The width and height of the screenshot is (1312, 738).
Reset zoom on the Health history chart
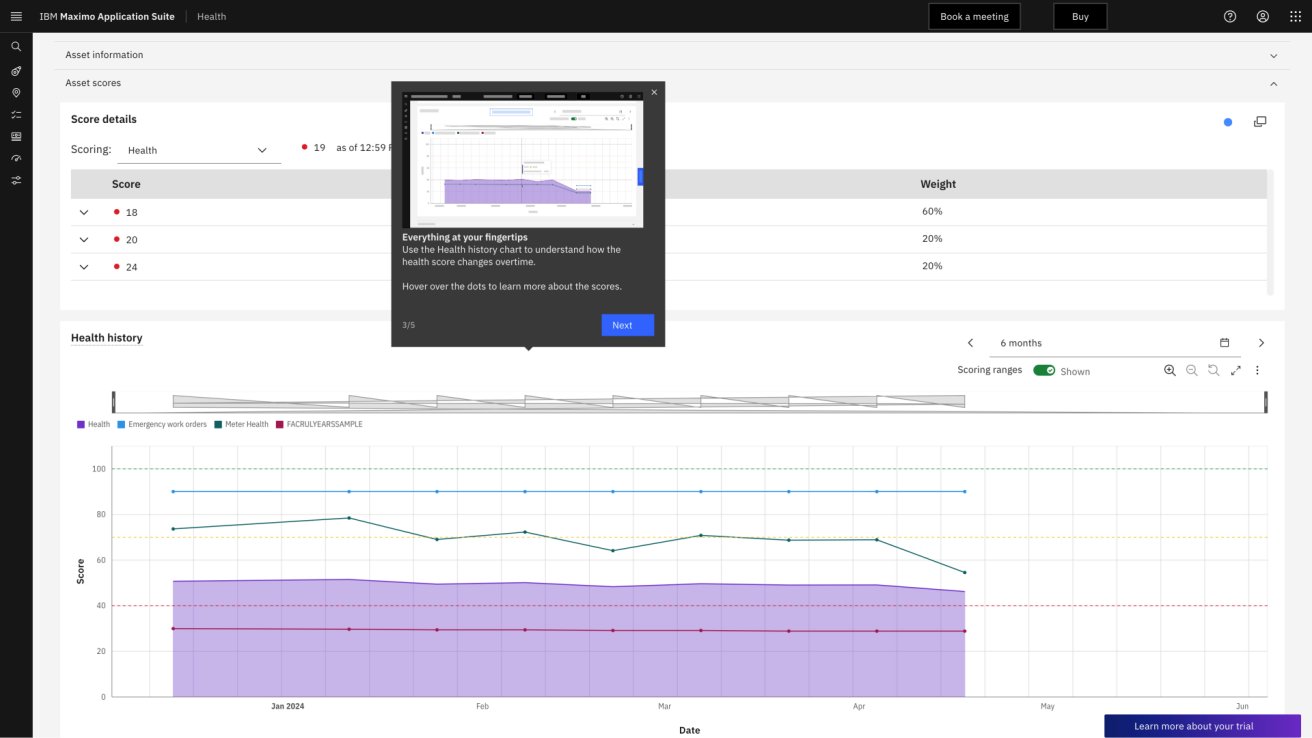point(1213,370)
